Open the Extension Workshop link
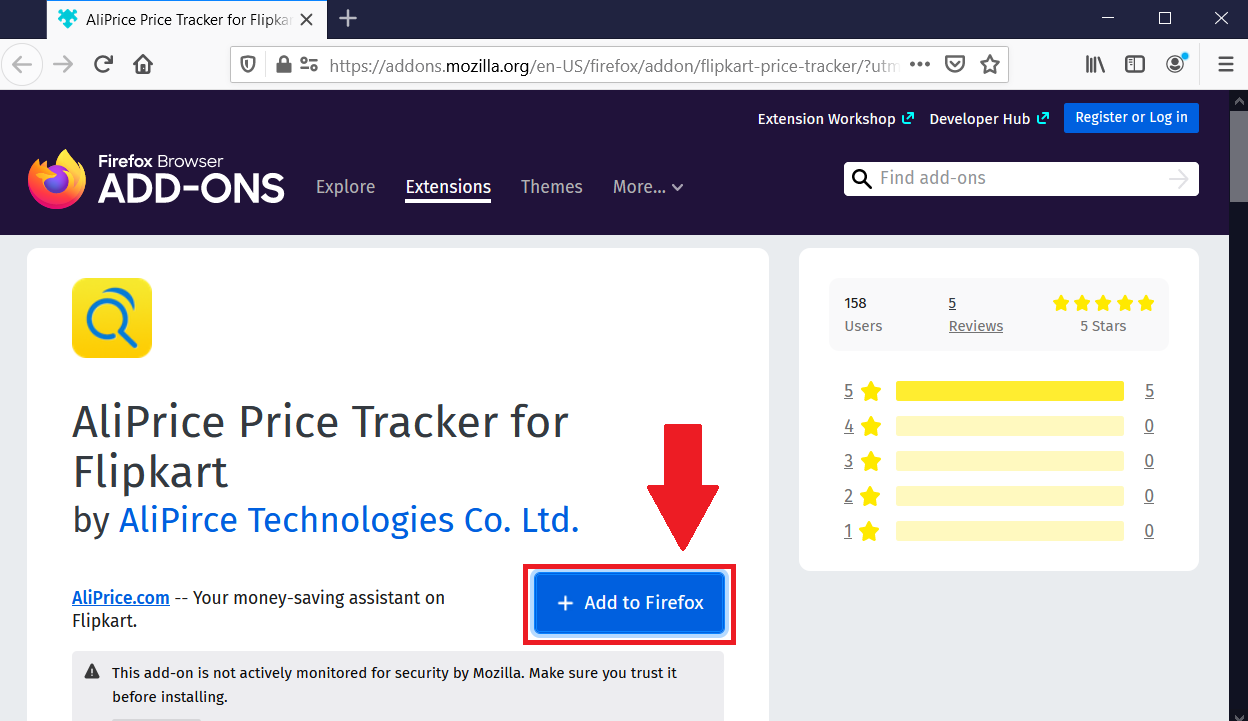The width and height of the screenshot is (1248, 721). (x=836, y=118)
